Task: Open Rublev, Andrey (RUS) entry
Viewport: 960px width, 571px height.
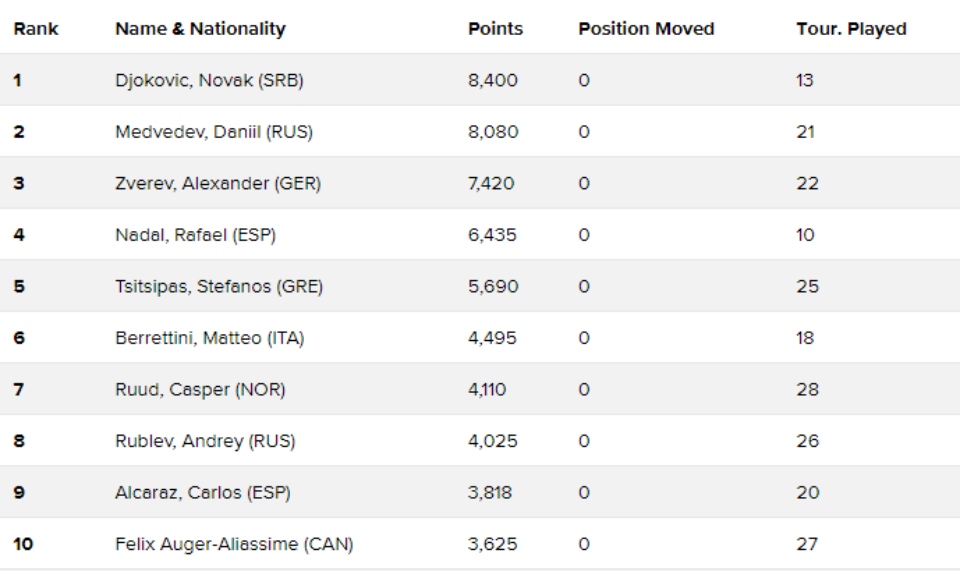Action: point(203,441)
